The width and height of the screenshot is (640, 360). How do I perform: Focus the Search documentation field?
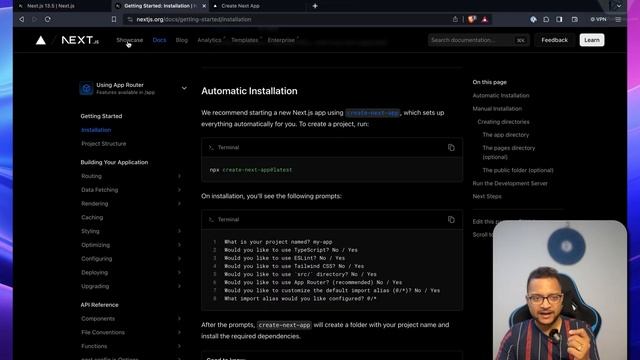tap(478, 40)
